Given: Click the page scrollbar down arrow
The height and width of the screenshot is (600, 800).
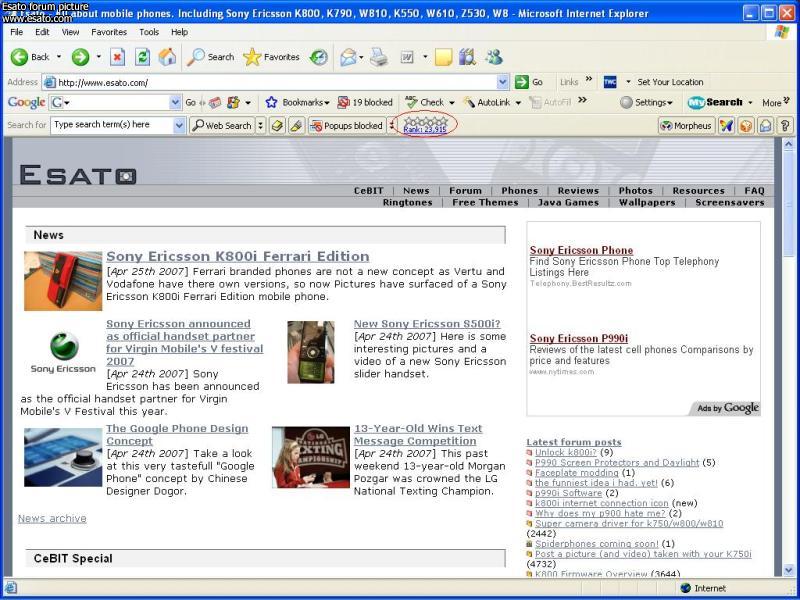Looking at the screenshot, I should click(x=789, y=570).
